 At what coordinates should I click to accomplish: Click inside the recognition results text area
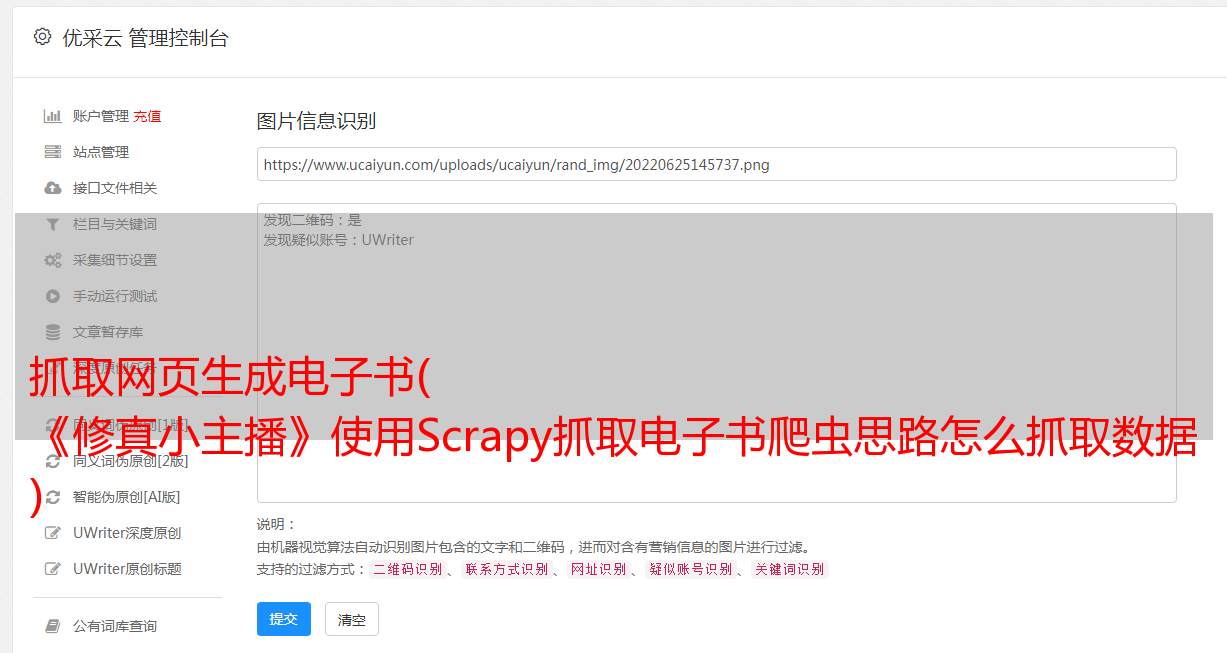point(716,352)
